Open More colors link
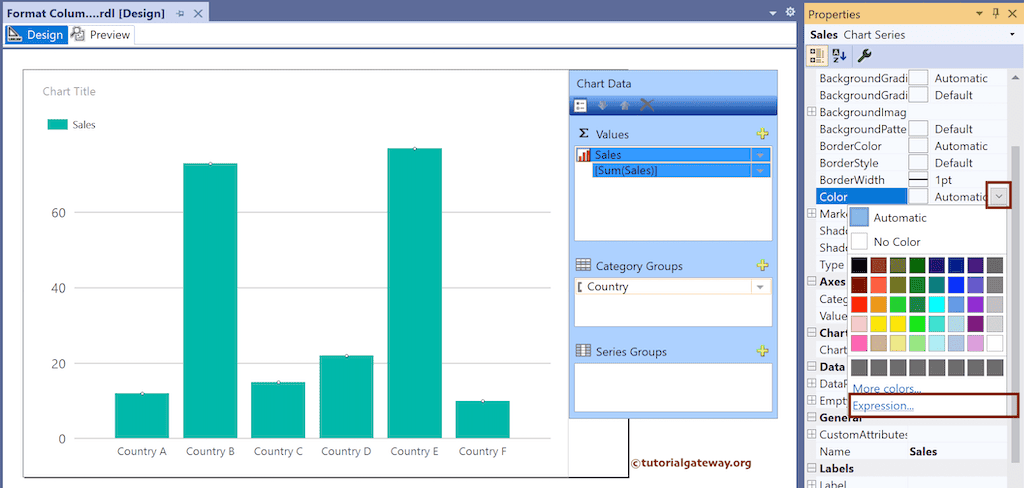1024x488 pixels. pos(887,389)
